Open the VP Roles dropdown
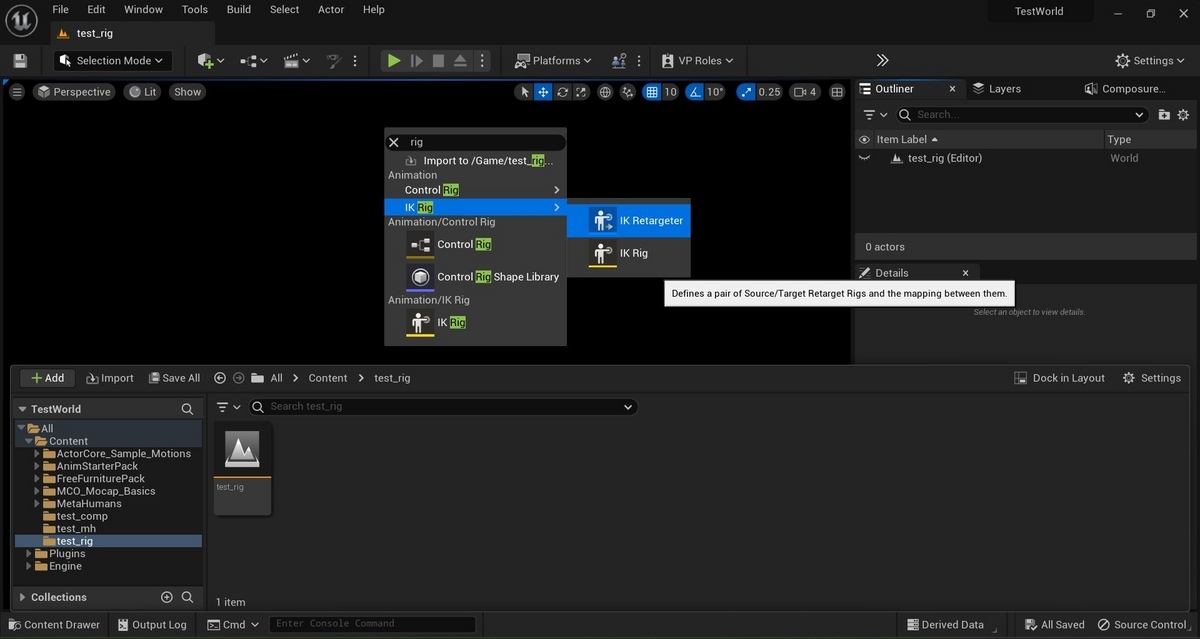 click(x=697, y=60)
